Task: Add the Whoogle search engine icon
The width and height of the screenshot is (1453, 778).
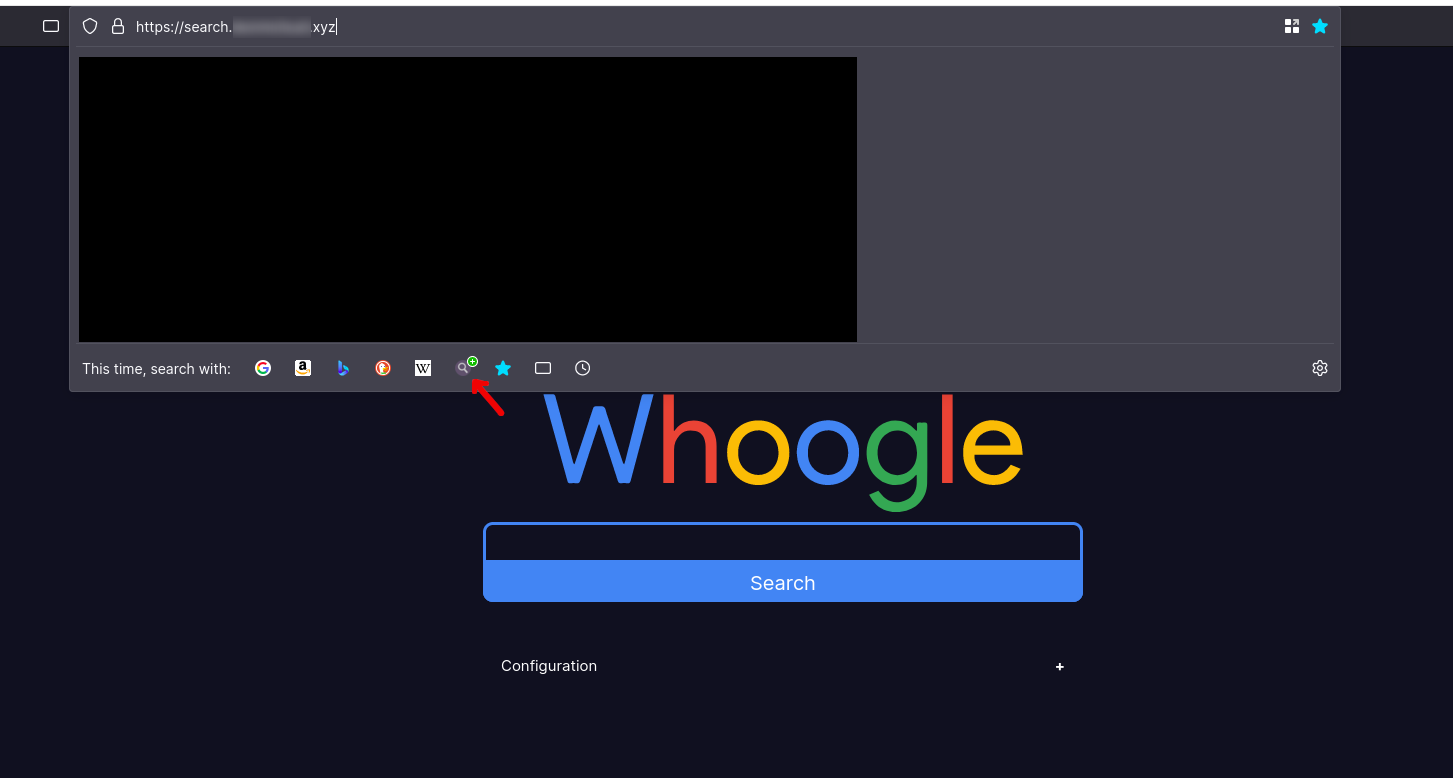Action: tap(465, 367)
